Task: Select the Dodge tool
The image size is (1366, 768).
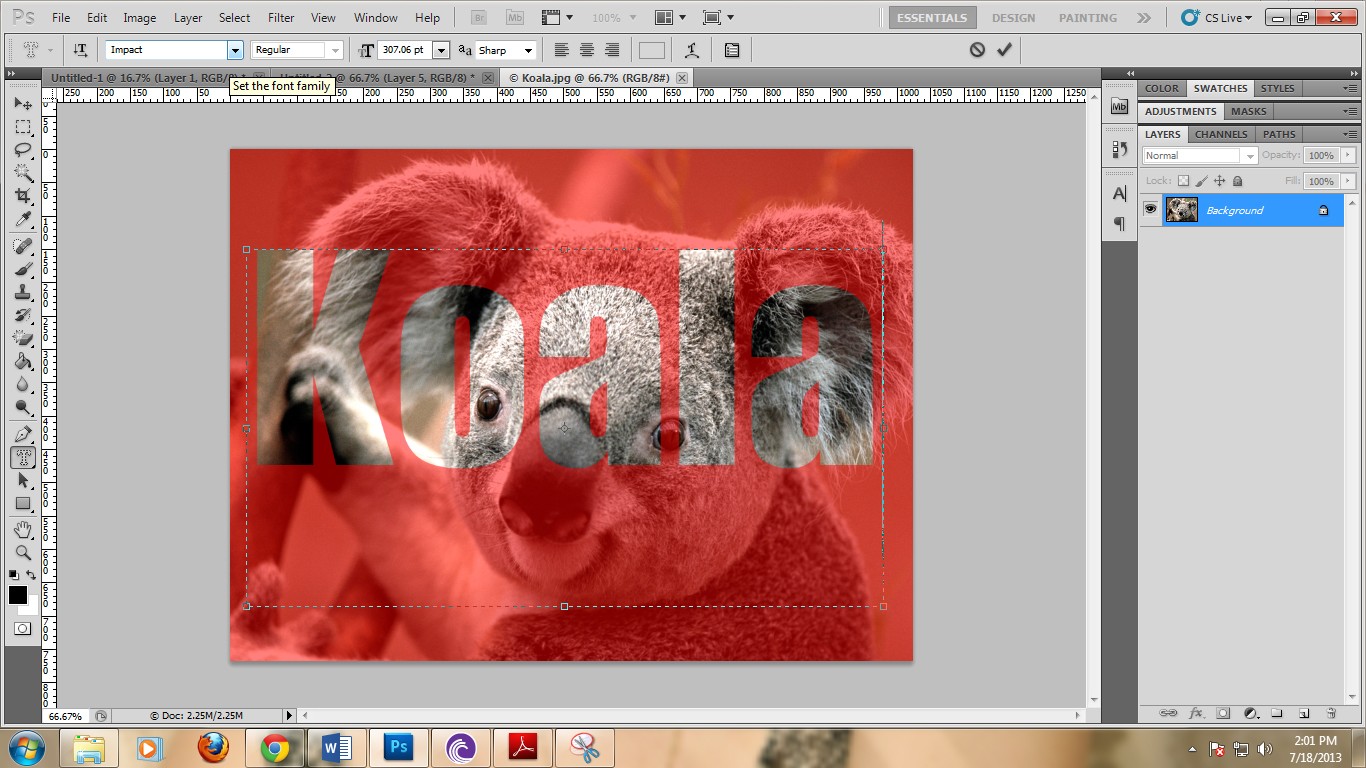Action: 23,407
